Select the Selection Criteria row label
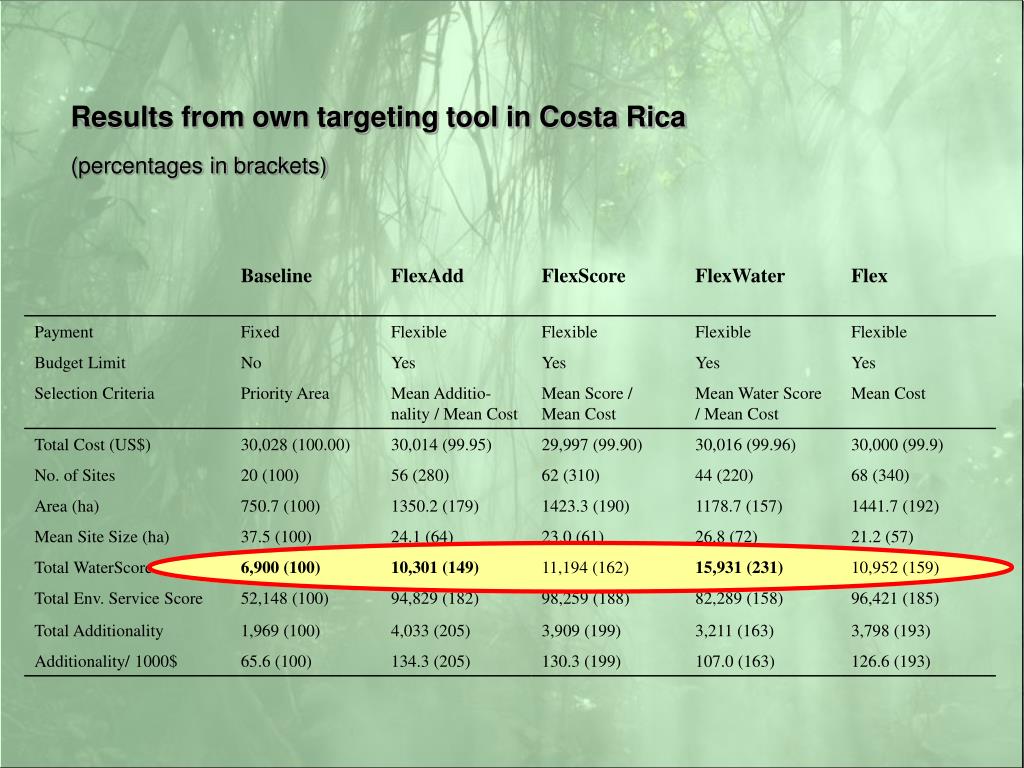The height and width of the screenshot is (768, 1024). point(94,393)
